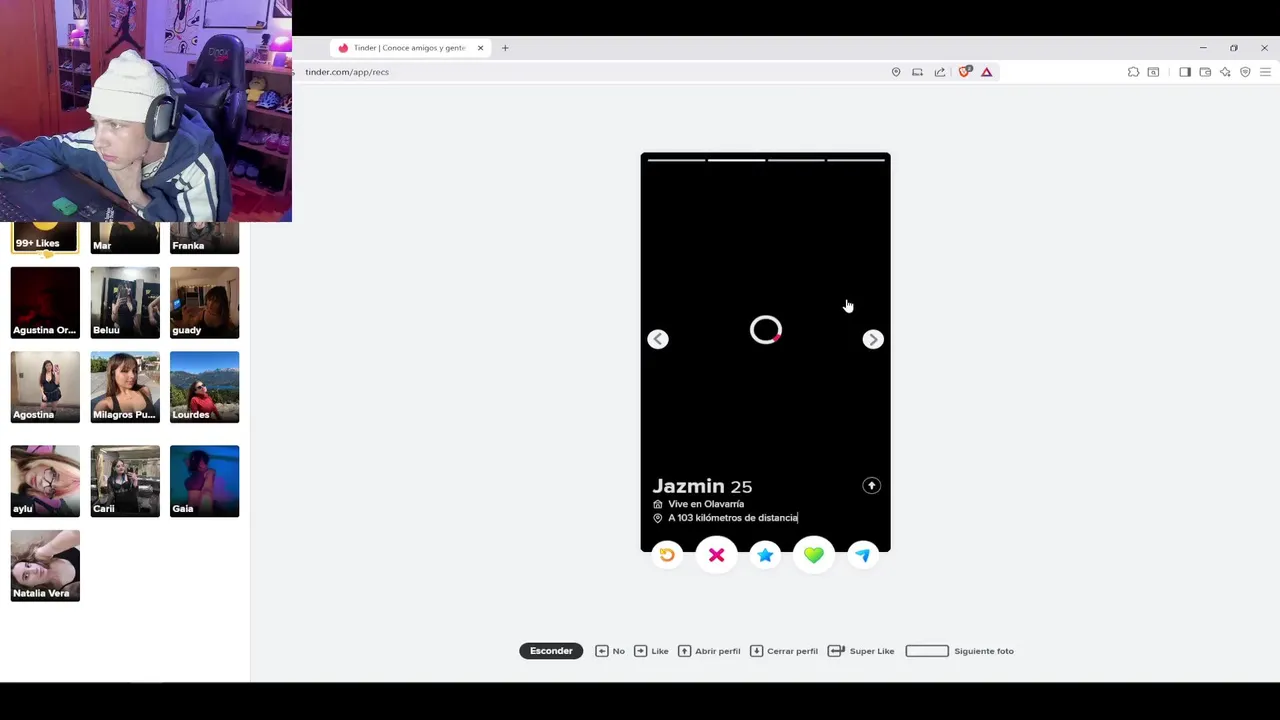Screen dimensions: 1280x720
Task: Click the Esconder button
Action: pyautogui.click(x=551, y=651)
